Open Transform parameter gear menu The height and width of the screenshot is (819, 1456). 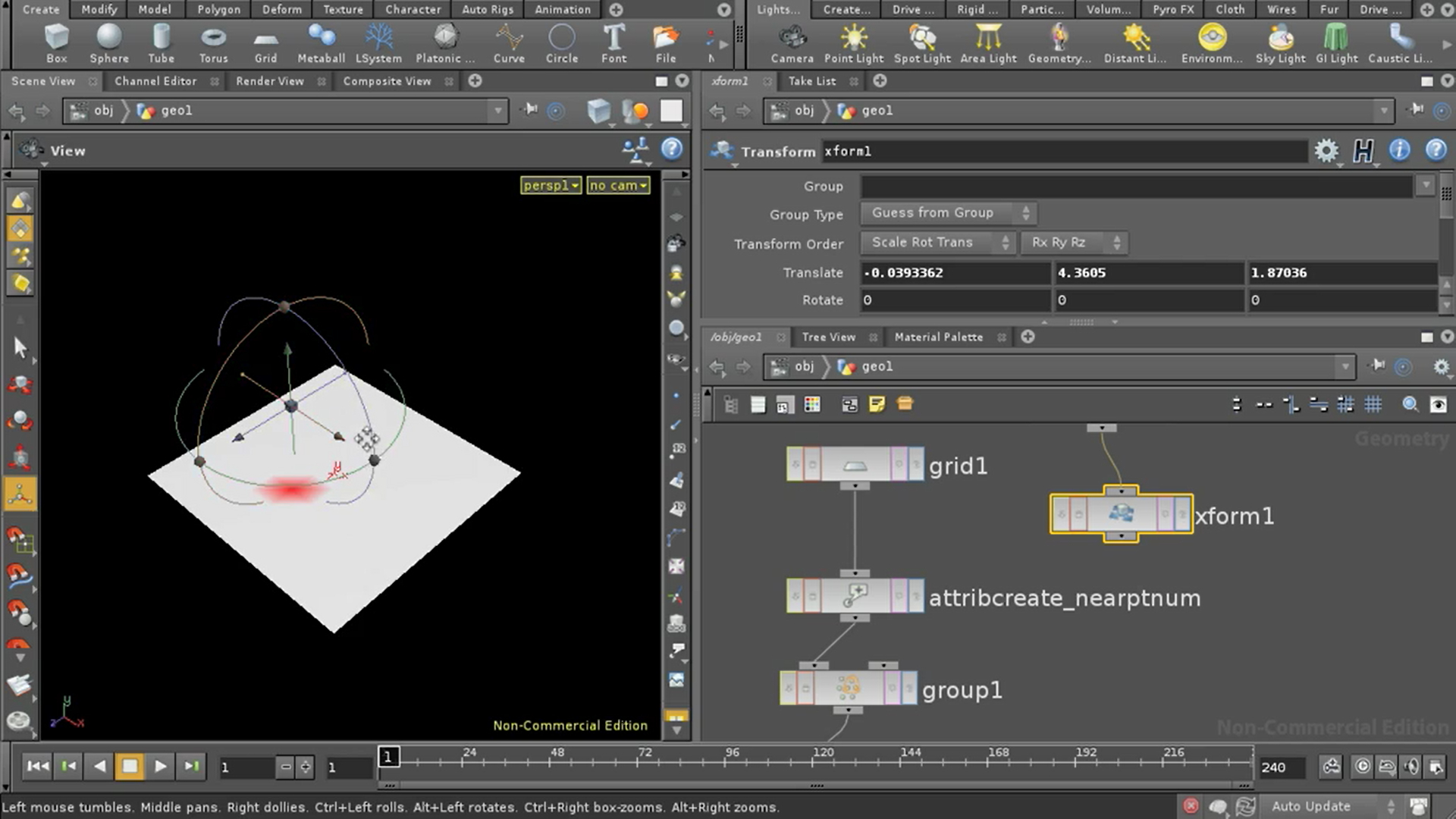click(x=1326, y=151)
